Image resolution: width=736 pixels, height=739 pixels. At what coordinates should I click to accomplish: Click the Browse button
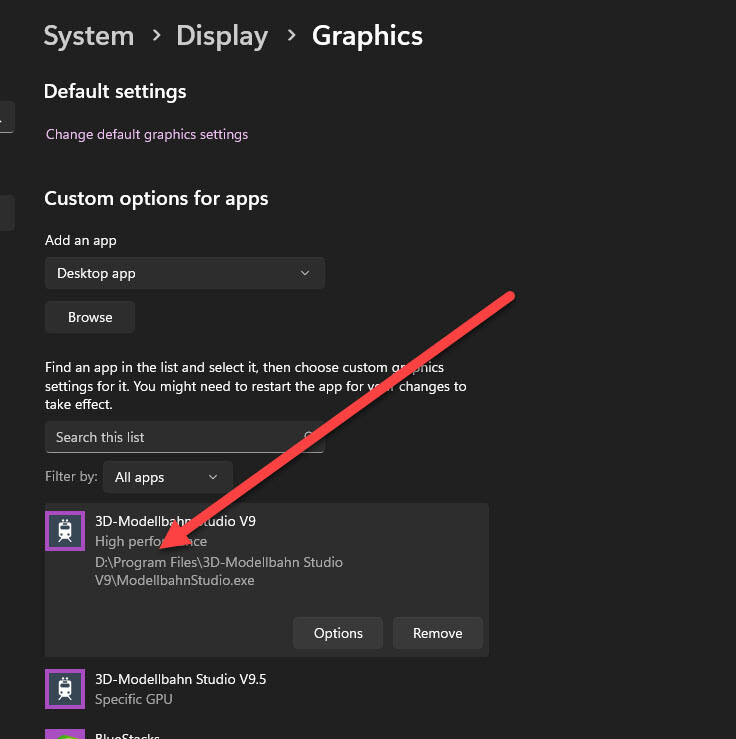[x=90, y=317]
